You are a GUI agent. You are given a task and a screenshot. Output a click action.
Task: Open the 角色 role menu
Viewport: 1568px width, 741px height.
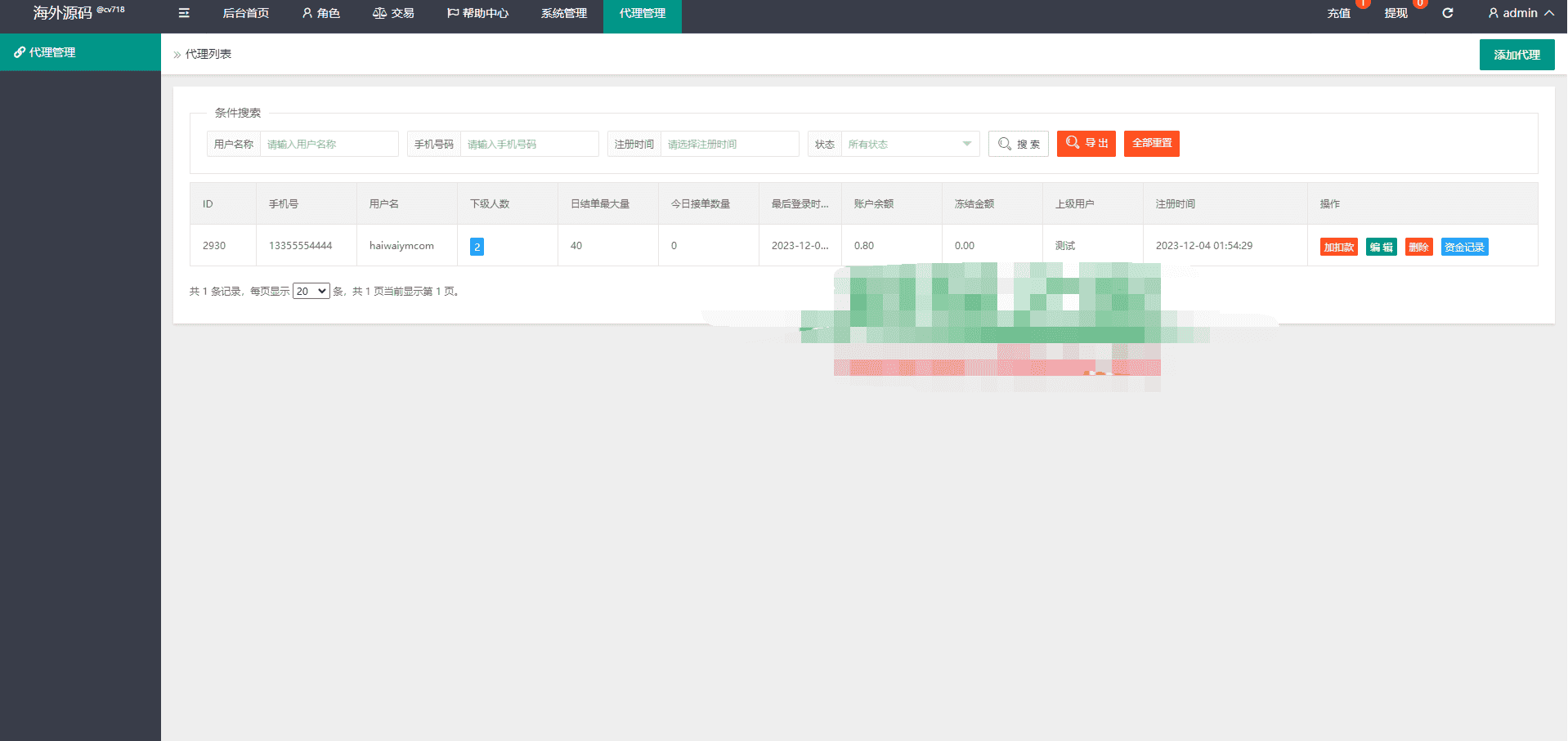click(x=320, y=13)
